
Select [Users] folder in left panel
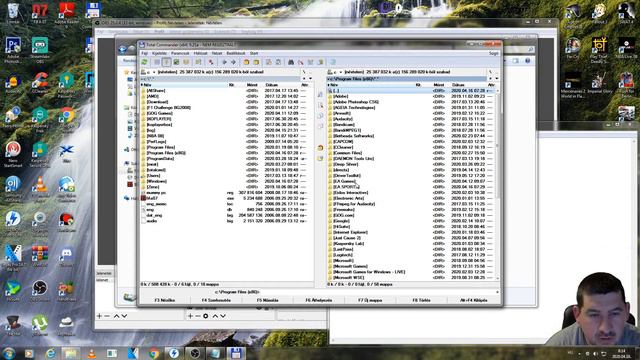click(x=153, y=176)
